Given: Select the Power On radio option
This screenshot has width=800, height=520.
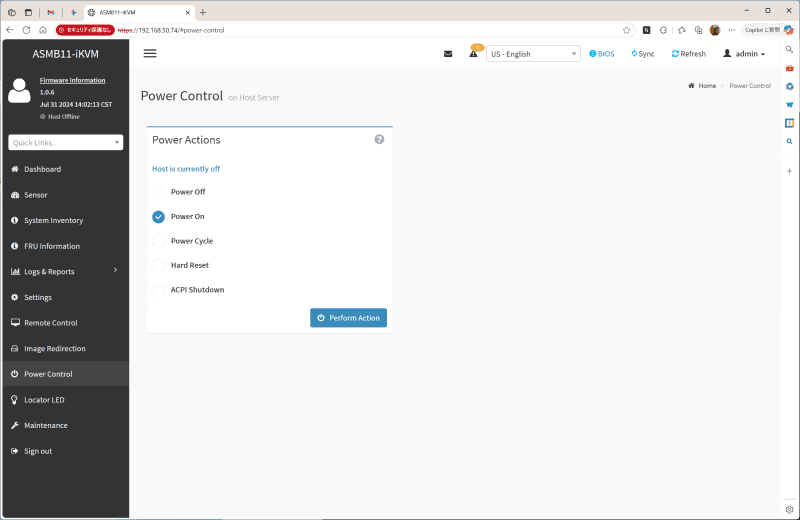Looking at the screenshot, I should pyautogui.click(x=159, y=217).
